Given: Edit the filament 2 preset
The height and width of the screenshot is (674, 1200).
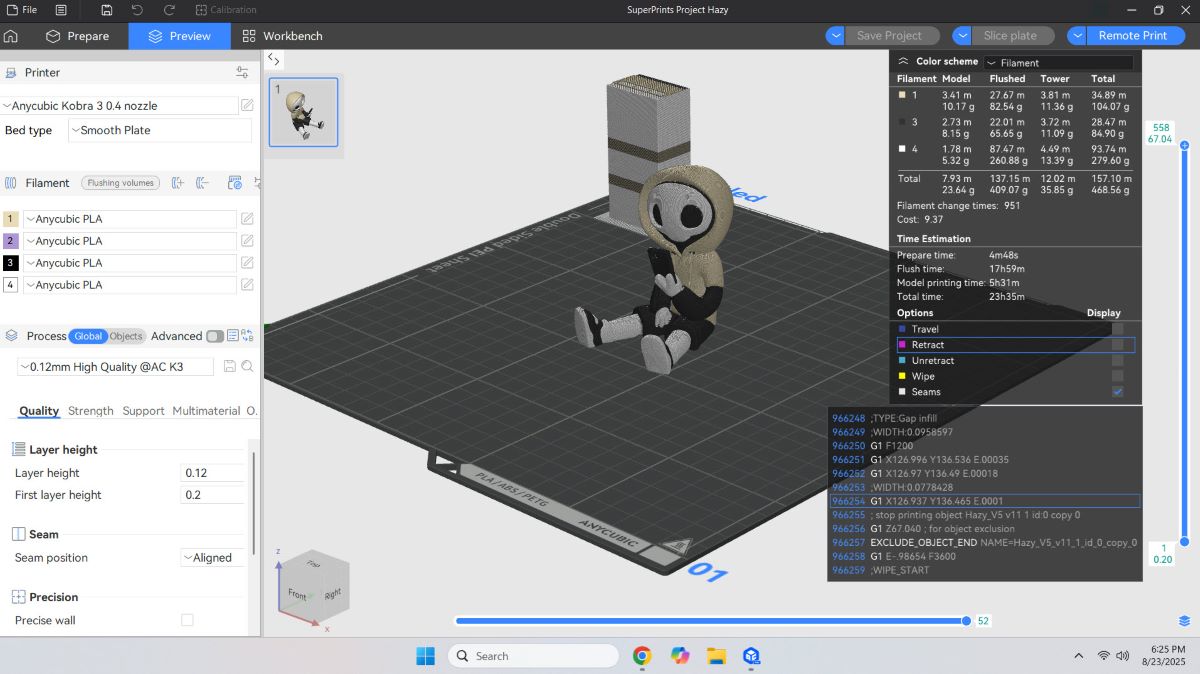Looking at the screenshot, I should [247, 241].
